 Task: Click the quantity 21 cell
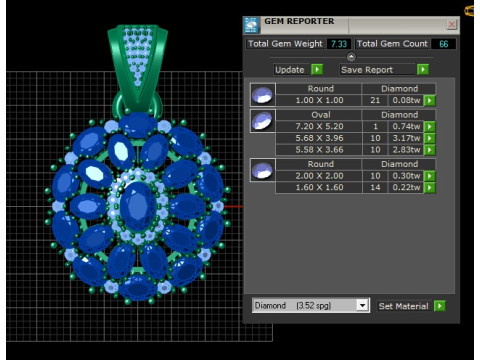click(x=375, y=100)
